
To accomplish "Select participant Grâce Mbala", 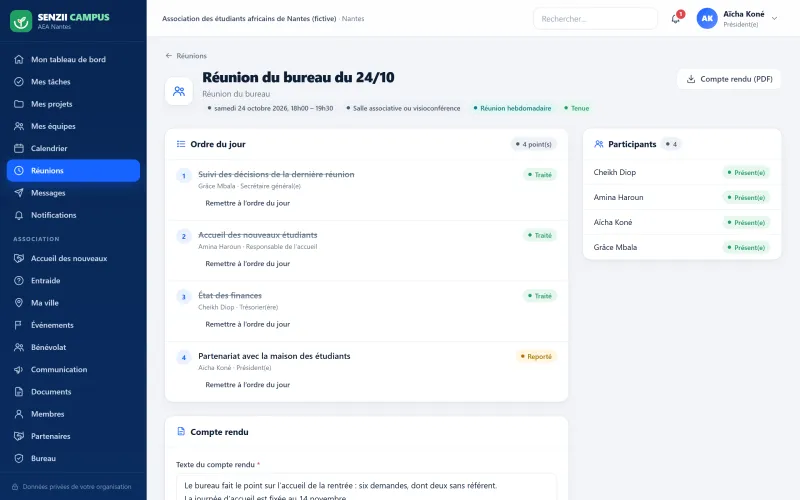I will [615, 247].
